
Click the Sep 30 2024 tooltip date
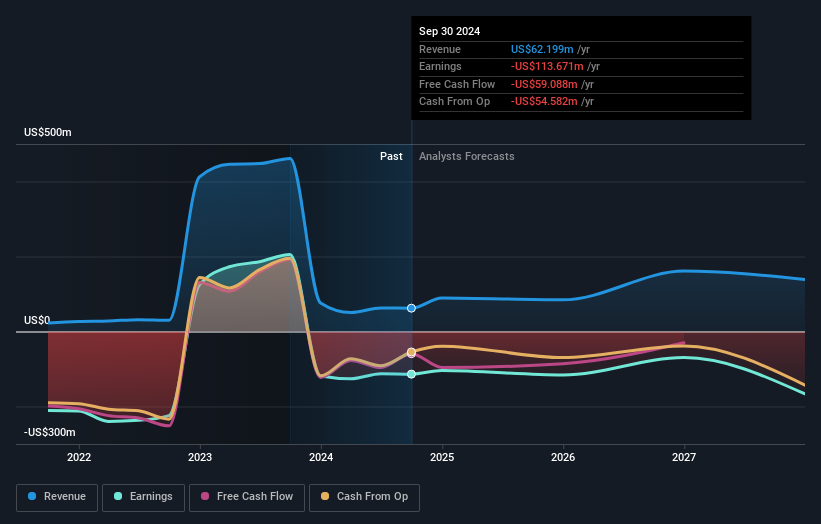coord(449,31)
